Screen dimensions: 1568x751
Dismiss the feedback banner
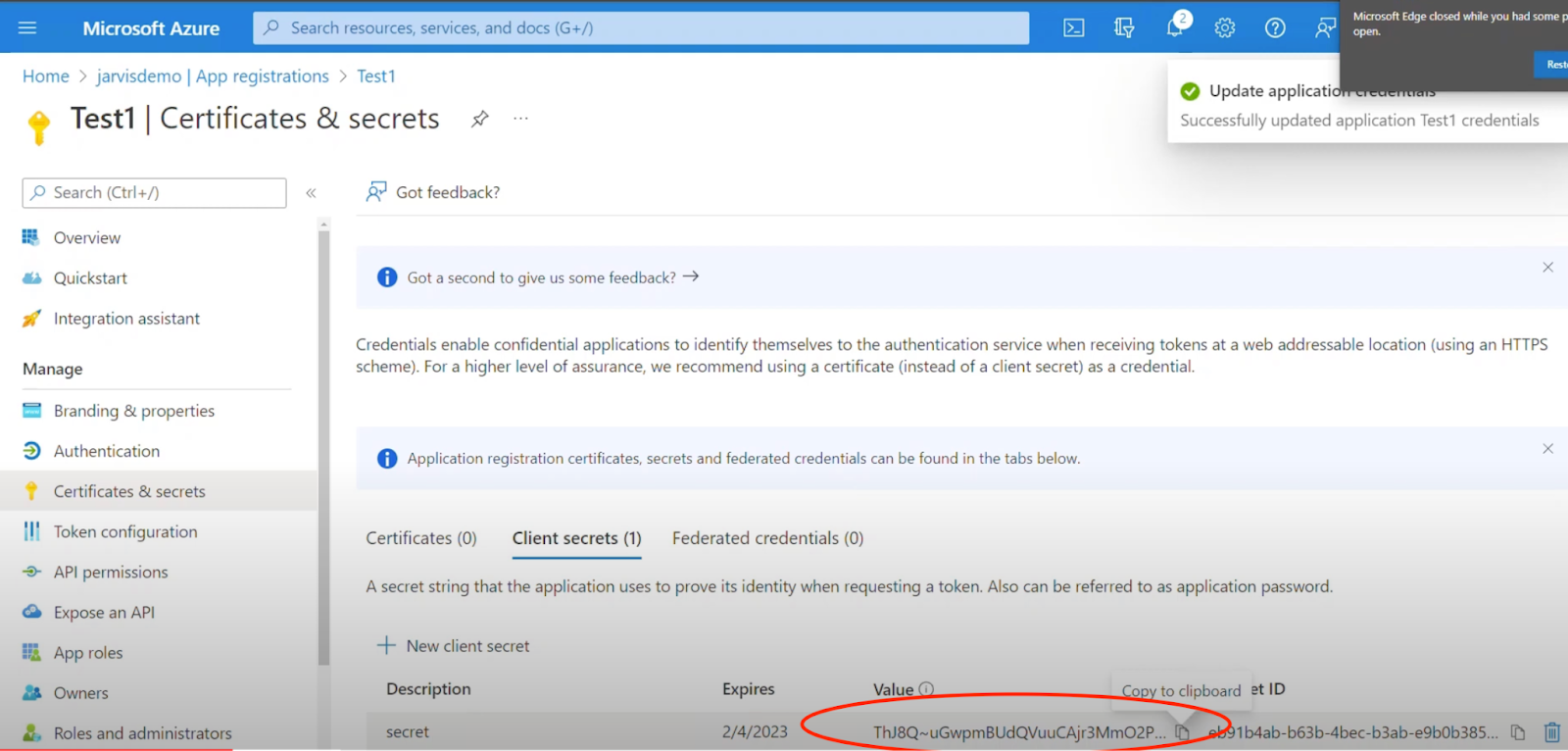point(1548,268)
